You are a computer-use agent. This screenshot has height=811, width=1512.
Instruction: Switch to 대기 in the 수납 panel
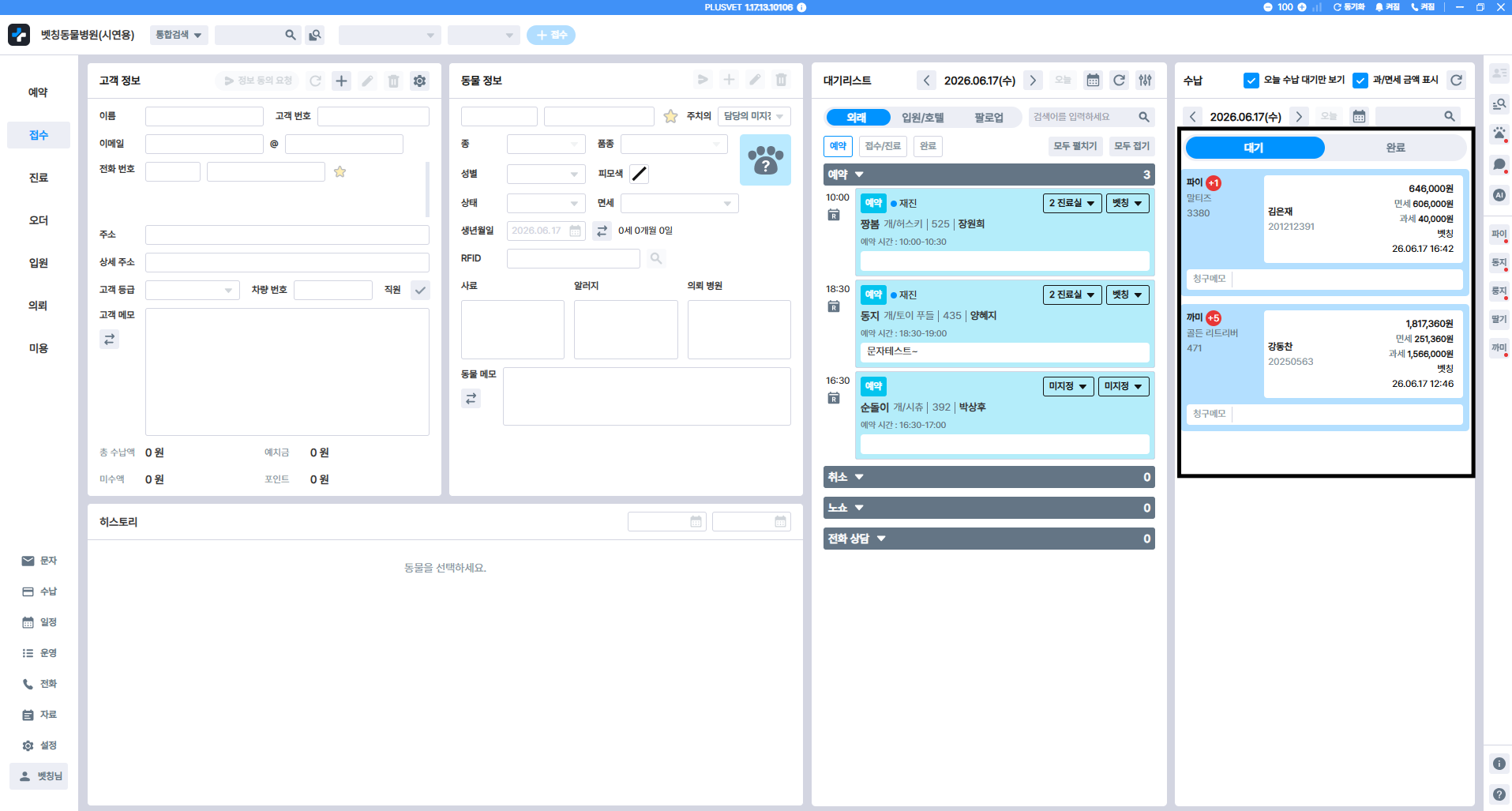click(1255, 148)
